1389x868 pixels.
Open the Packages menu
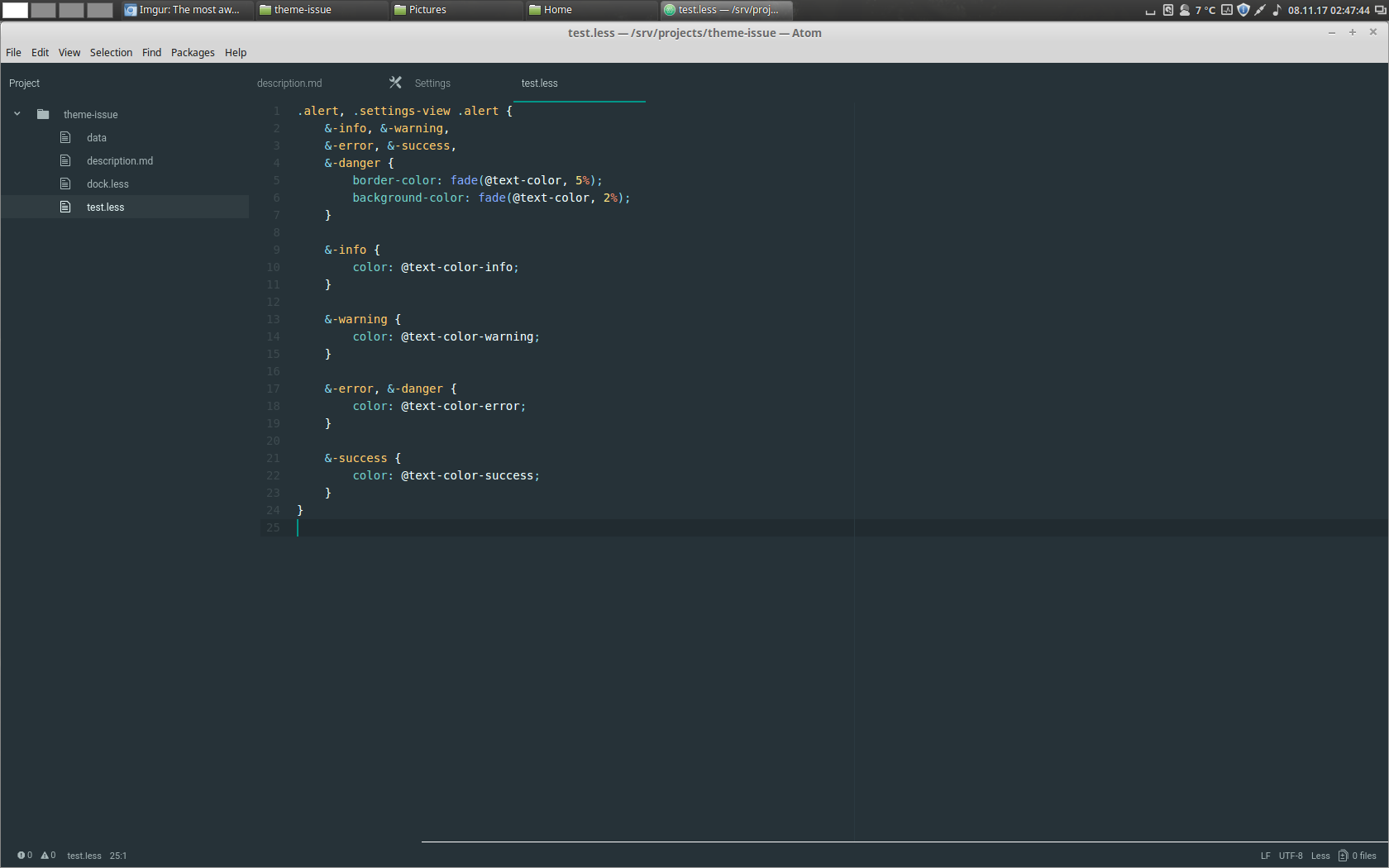click(x=193, y=52)
